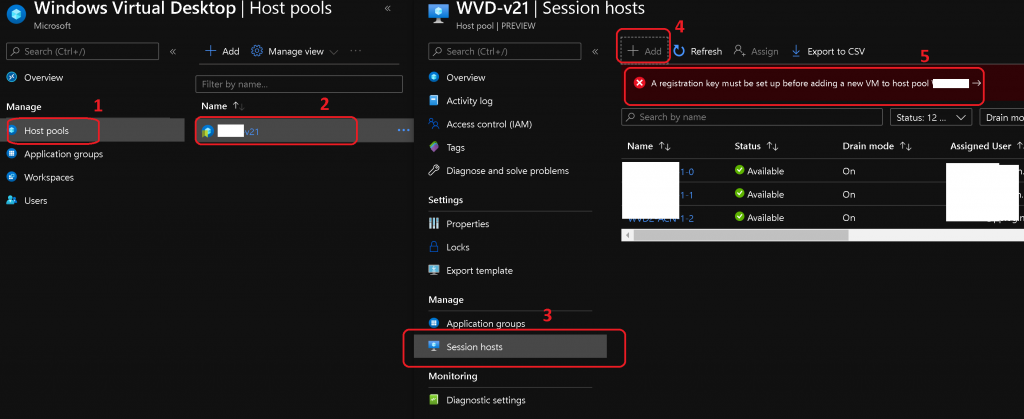Sort session hosts by Drain mode

point(878,146)
